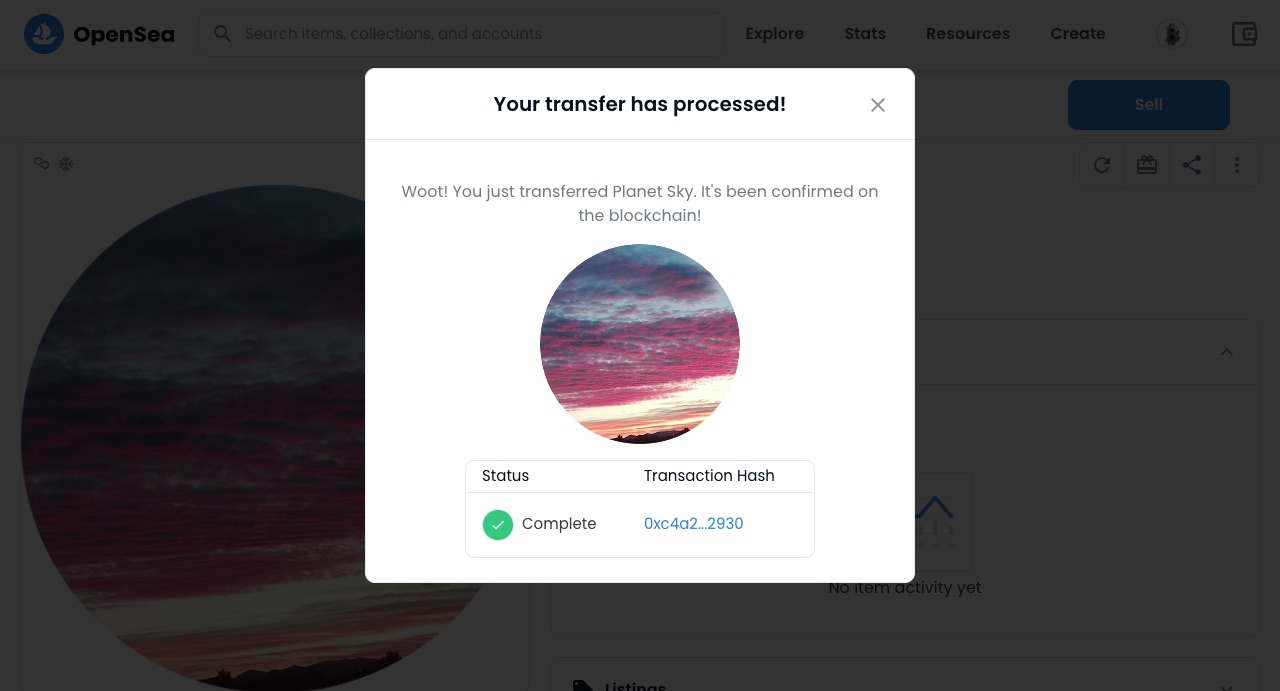Screen dimensions: 1280x691
Task: Click the share icon
Action: coord(1192,165)
